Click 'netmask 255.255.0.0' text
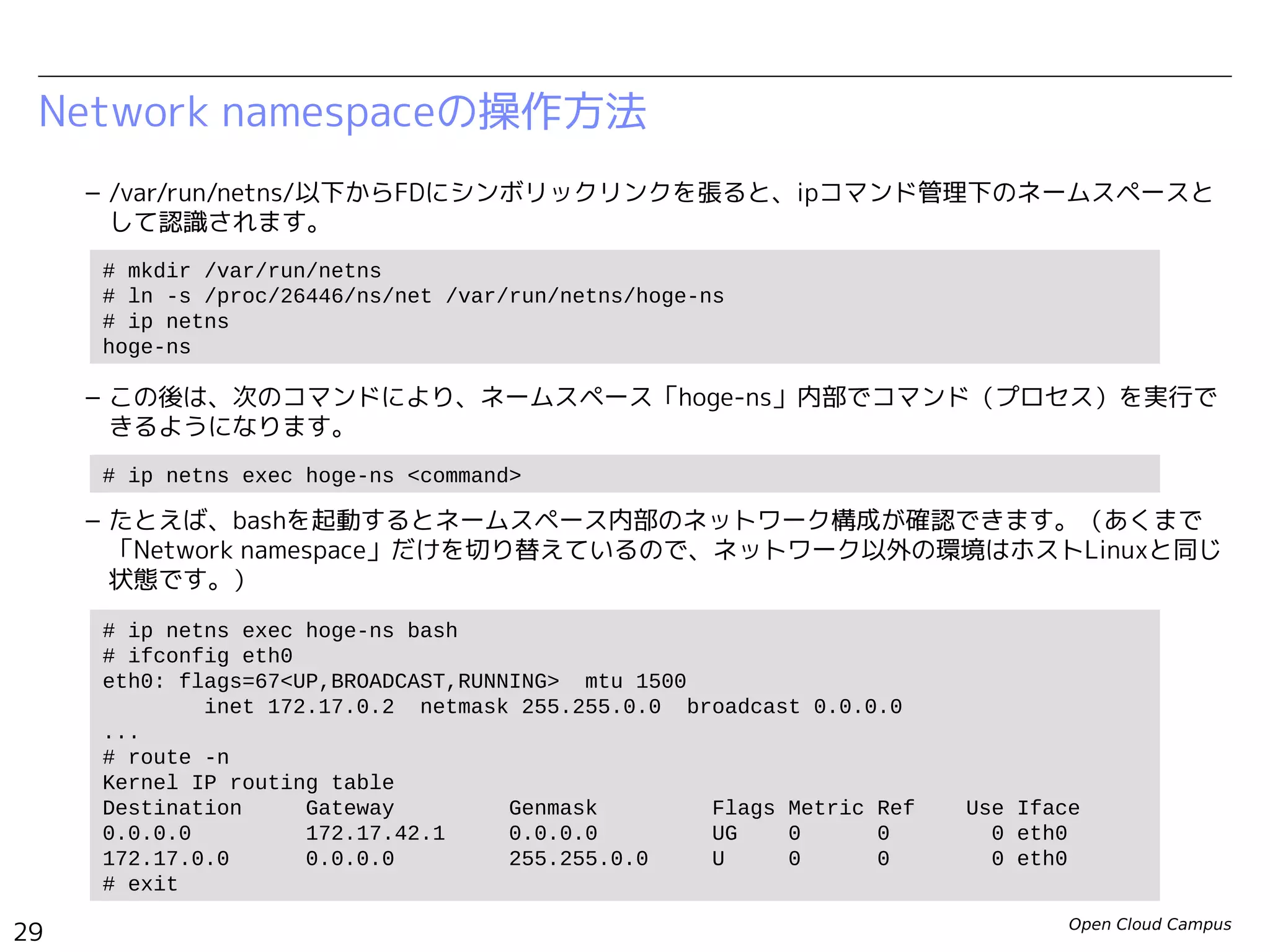1270x952 pixels. click(541, 707)
